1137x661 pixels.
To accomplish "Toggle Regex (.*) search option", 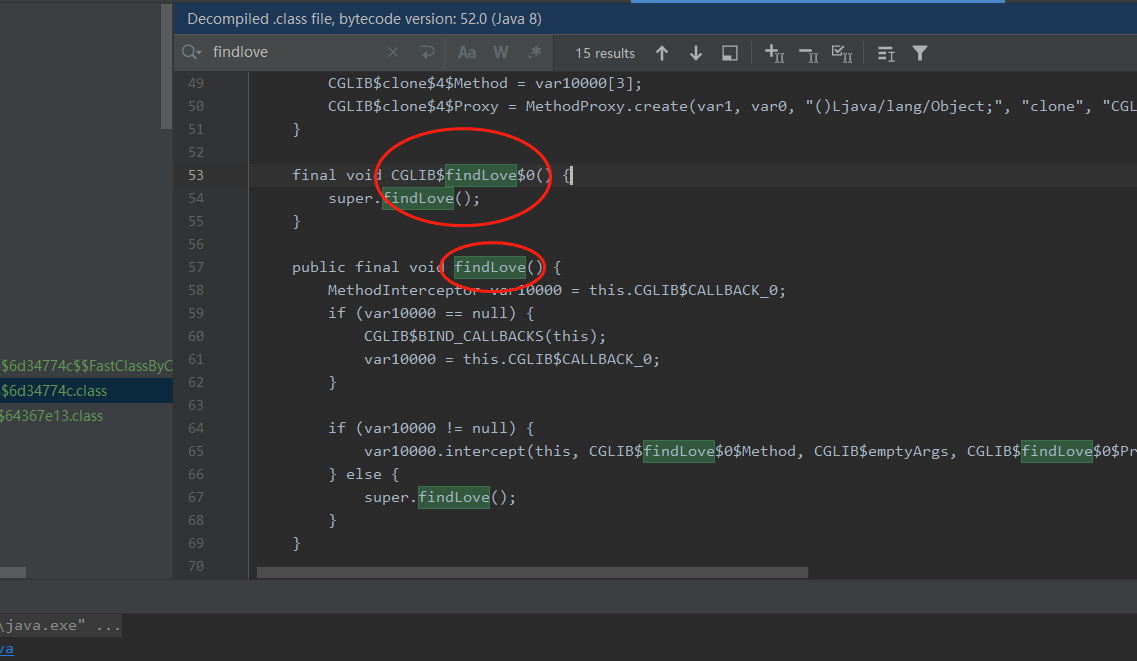I will 534,53.
